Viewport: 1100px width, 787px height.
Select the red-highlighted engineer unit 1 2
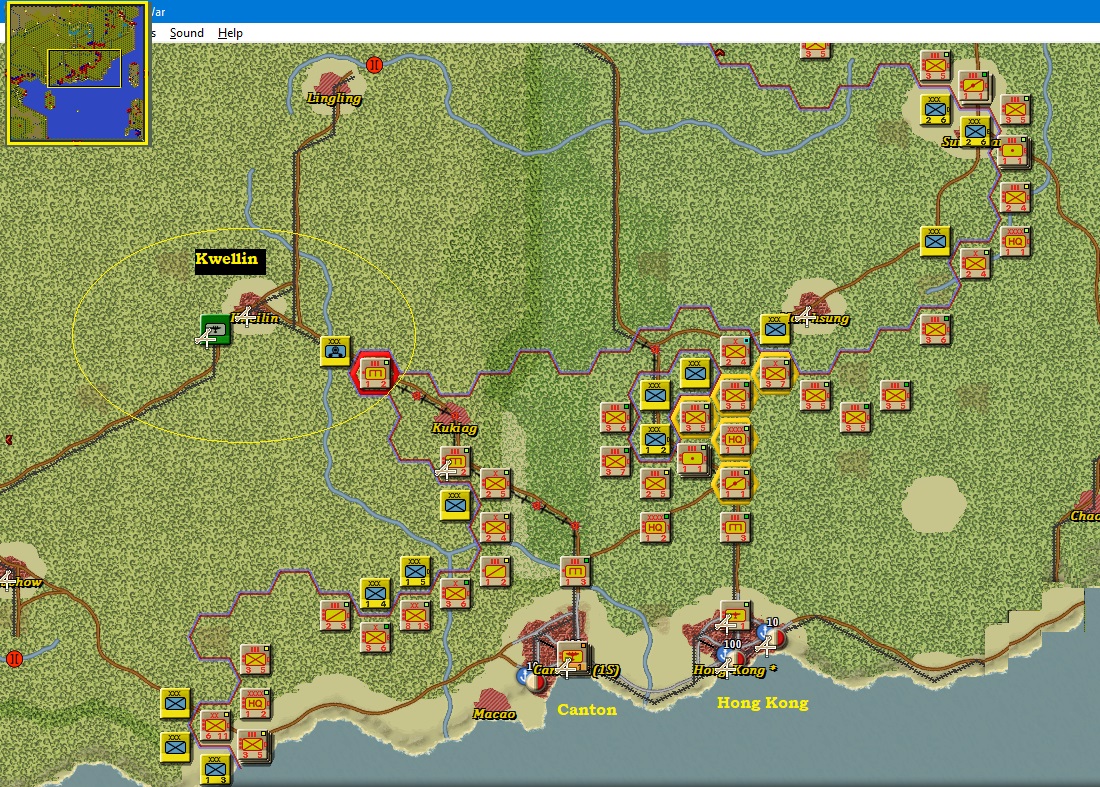374,373
